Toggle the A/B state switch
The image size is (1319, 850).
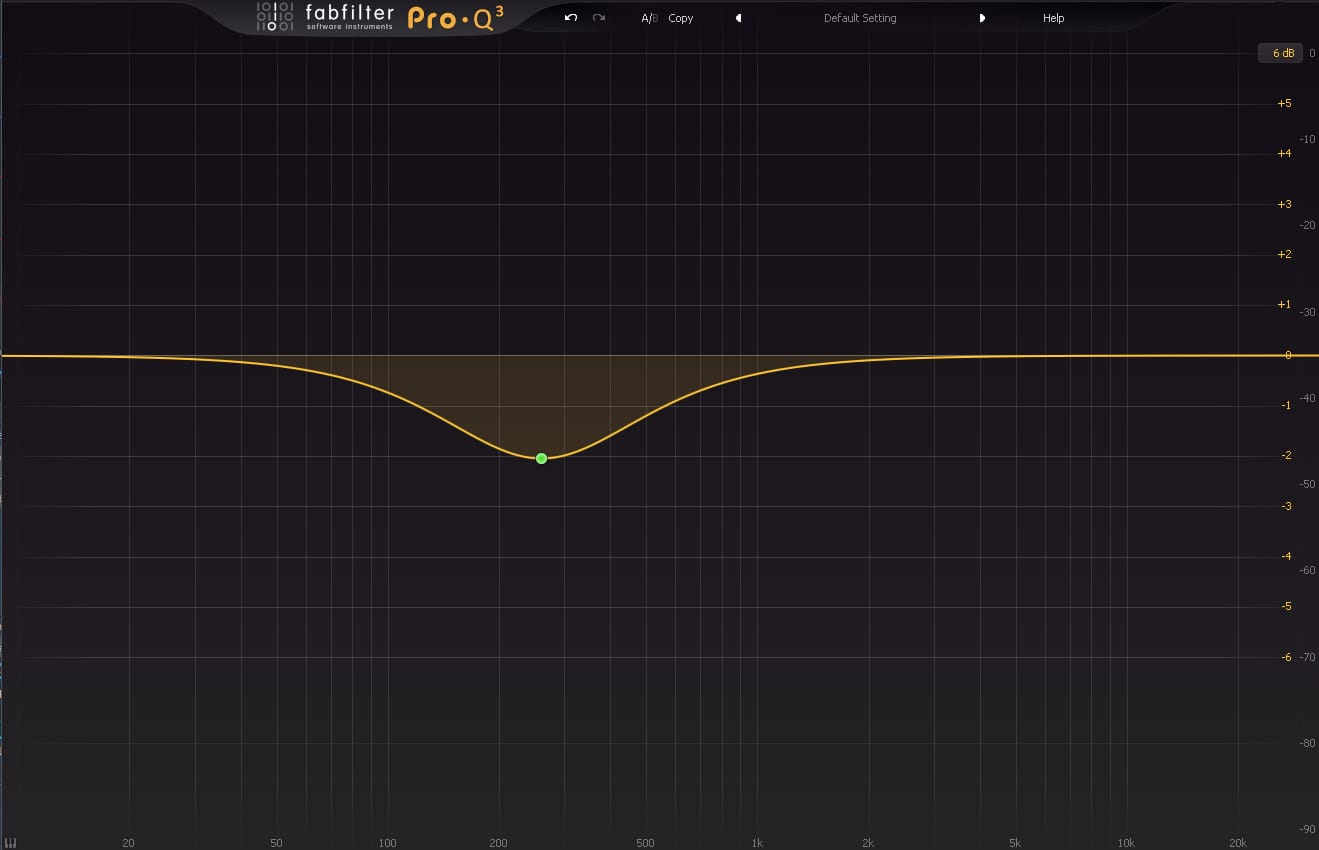click(x=649, y=18)
